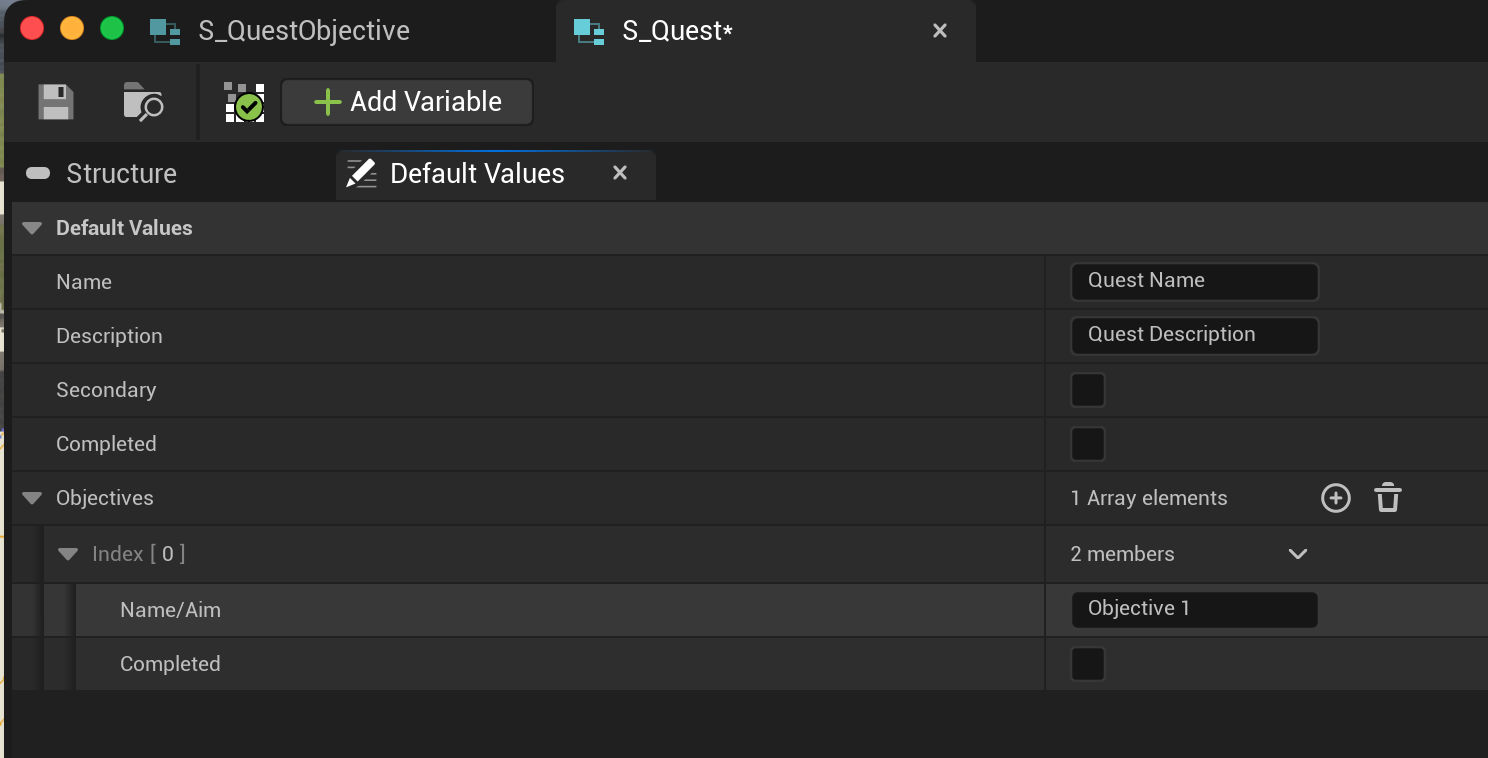This screenshot has width=1488, height=758.
Task: Collapse the Objectives array
Action: tap(32, 498)
